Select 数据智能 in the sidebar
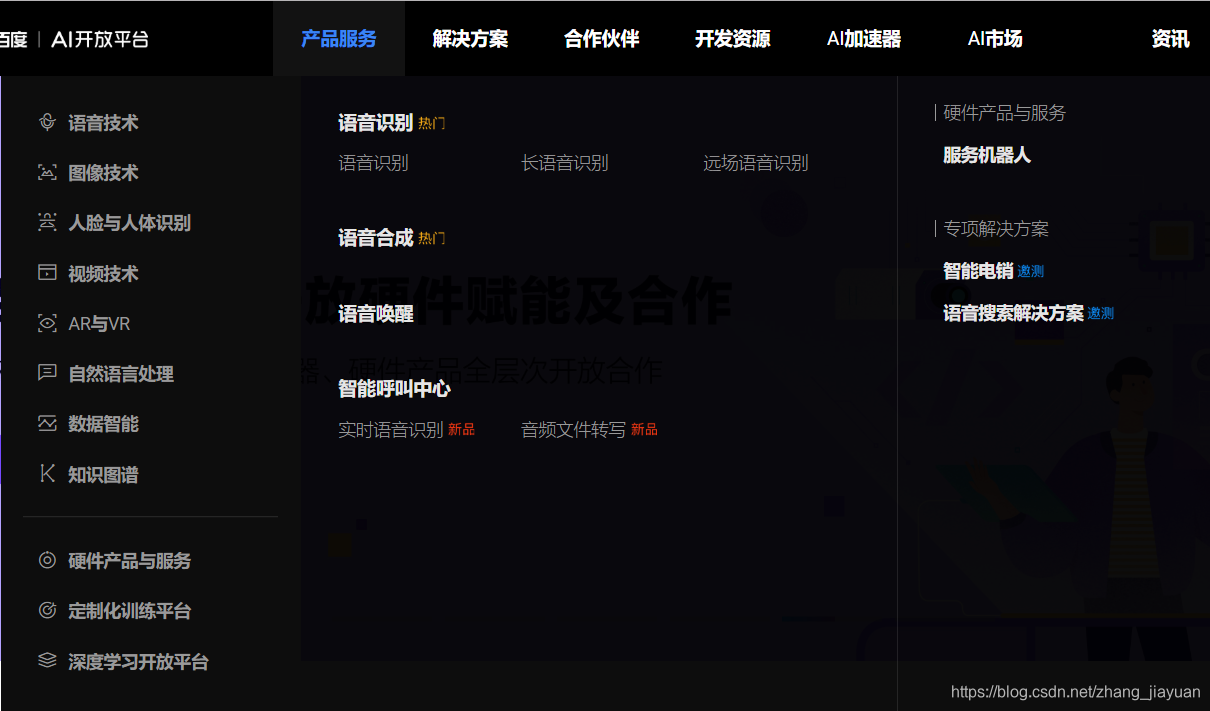1210x711 pixels. (x=103, y=424)
